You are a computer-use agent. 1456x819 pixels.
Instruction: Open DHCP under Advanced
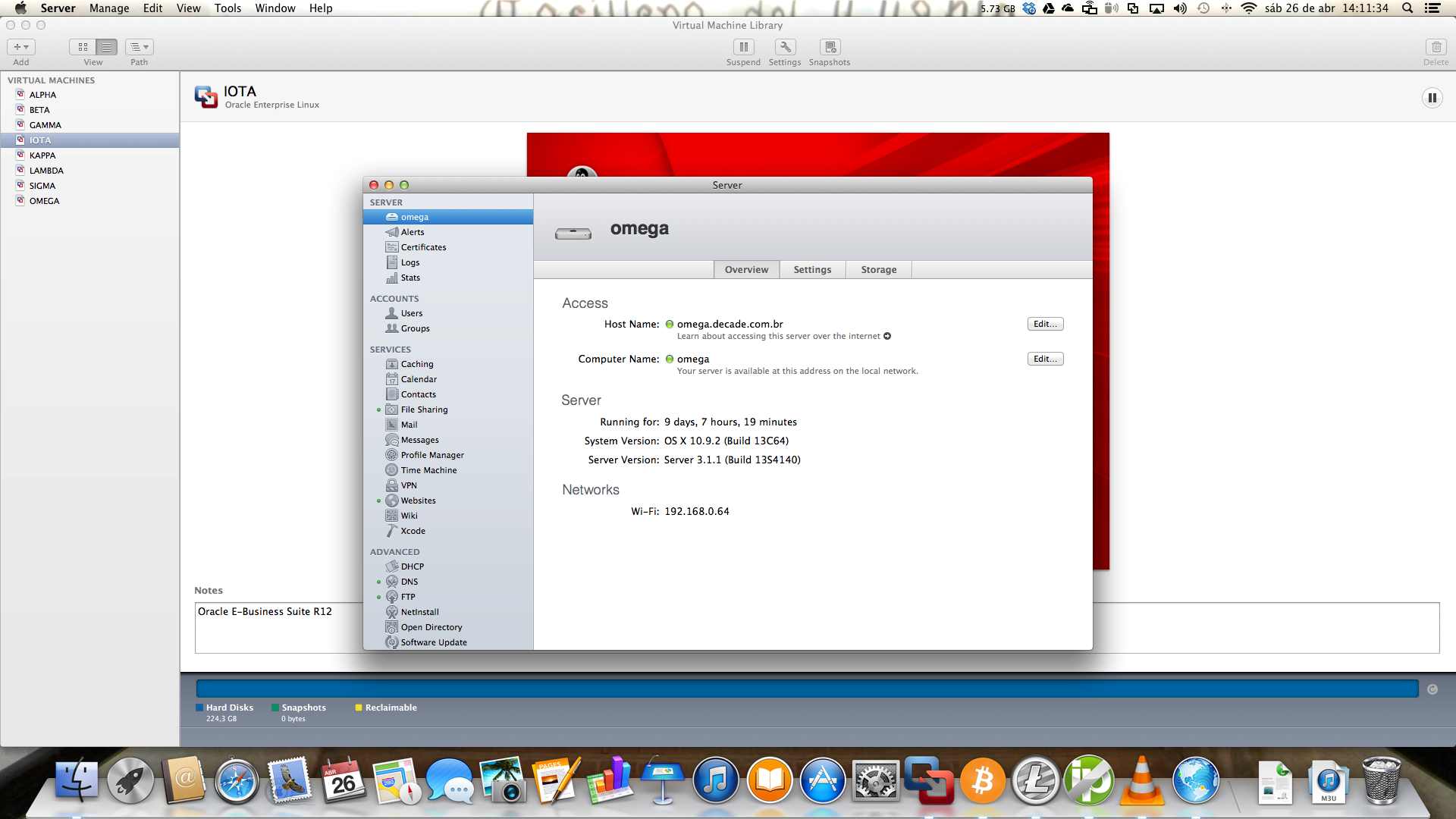point(447,566)
